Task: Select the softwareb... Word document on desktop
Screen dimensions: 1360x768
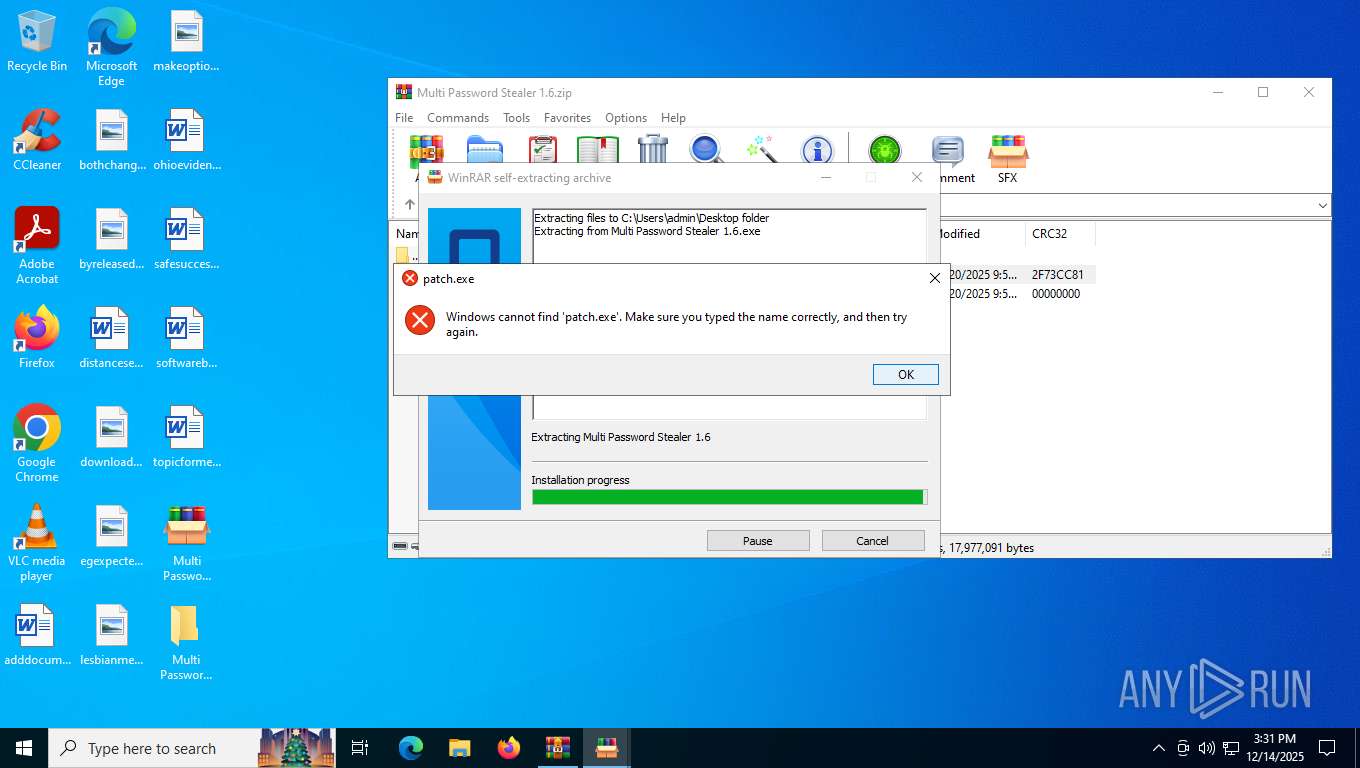Action: [x=186, y=338]
